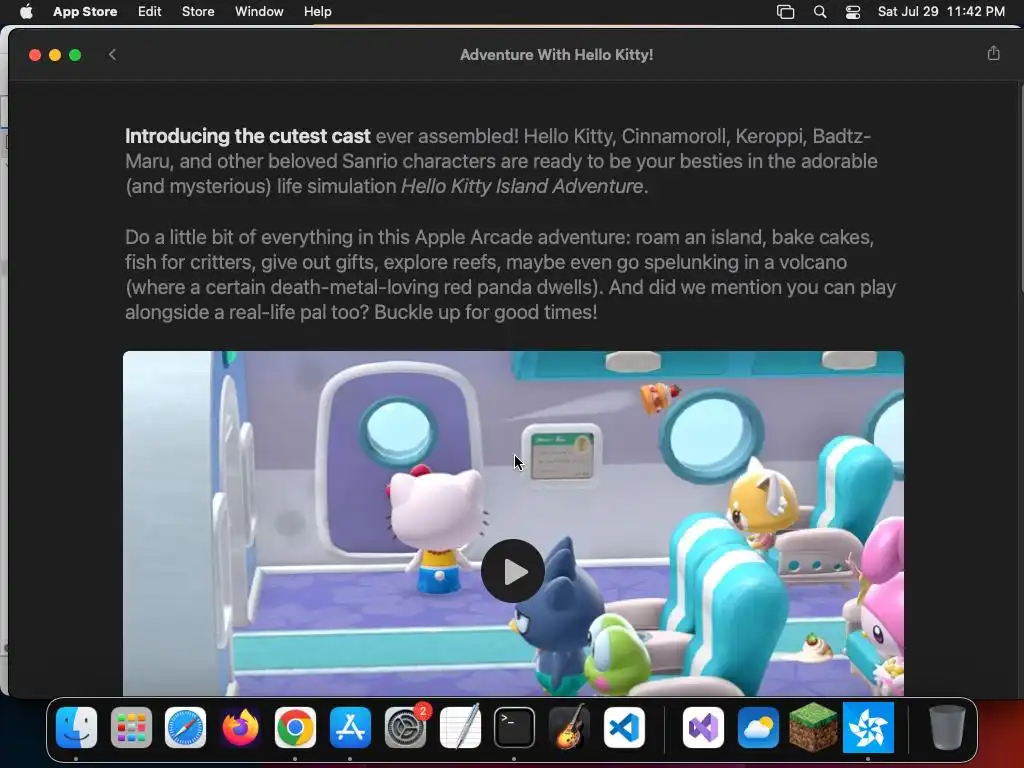Go back using the chevron arrow
Viewport: 1024px width, 768px height.
112,55
